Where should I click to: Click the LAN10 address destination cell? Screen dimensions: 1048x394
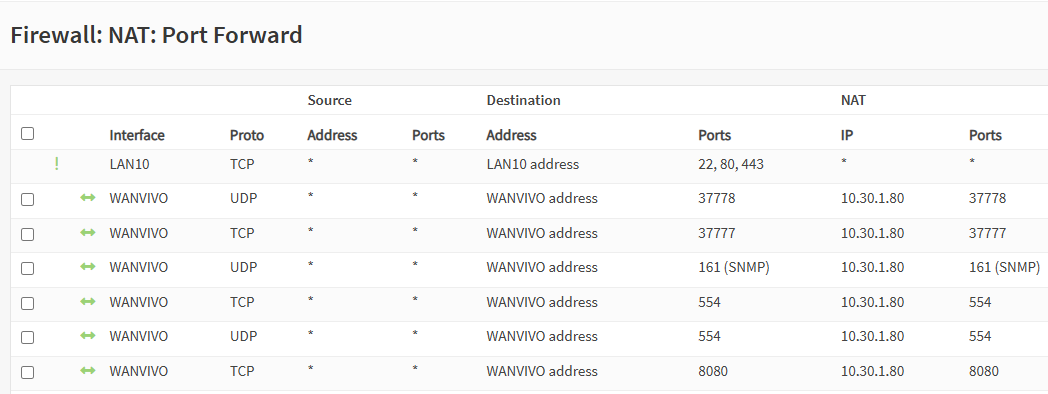point(533,164)
